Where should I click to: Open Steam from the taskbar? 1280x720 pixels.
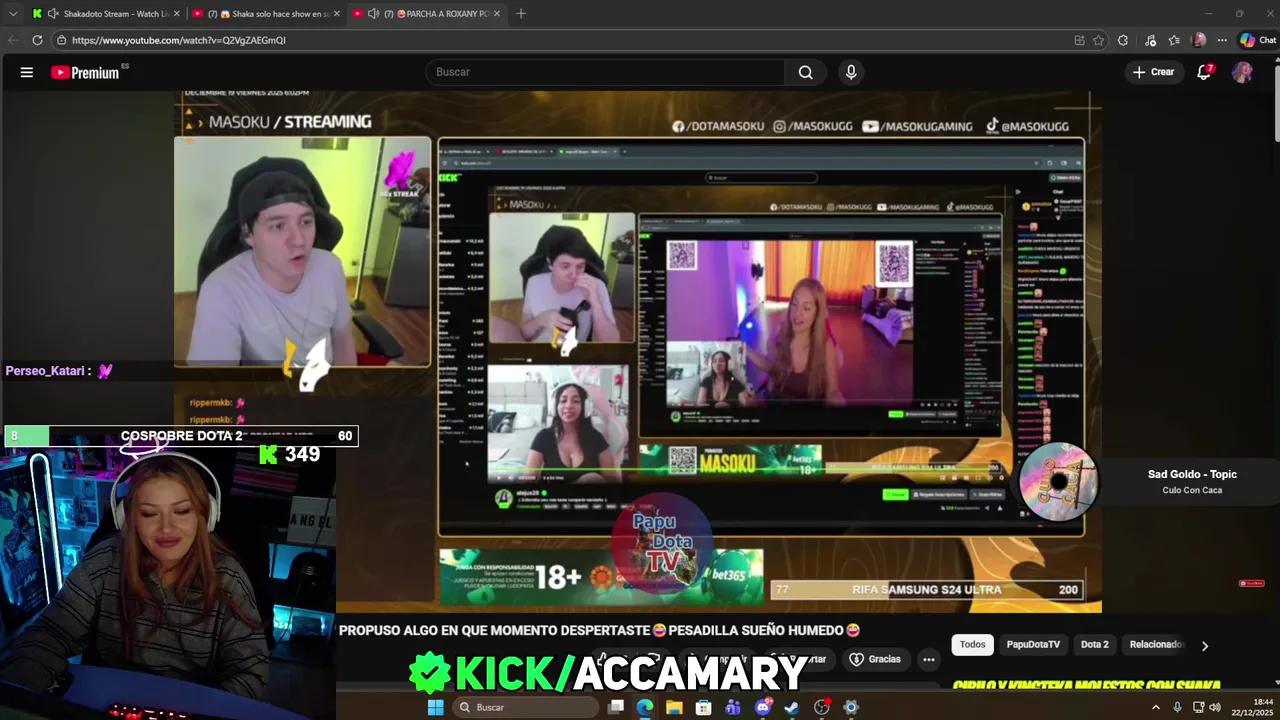(792, 707)
